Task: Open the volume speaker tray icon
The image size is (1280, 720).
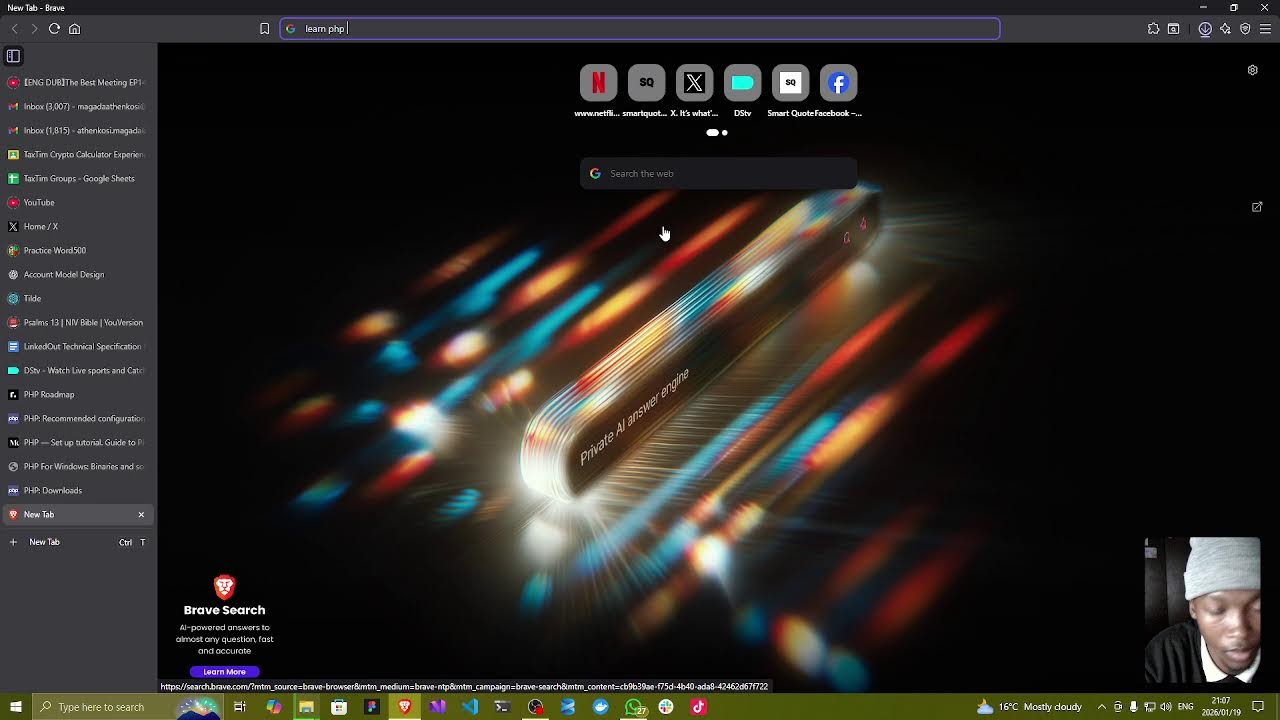Action: [1166, 707]
